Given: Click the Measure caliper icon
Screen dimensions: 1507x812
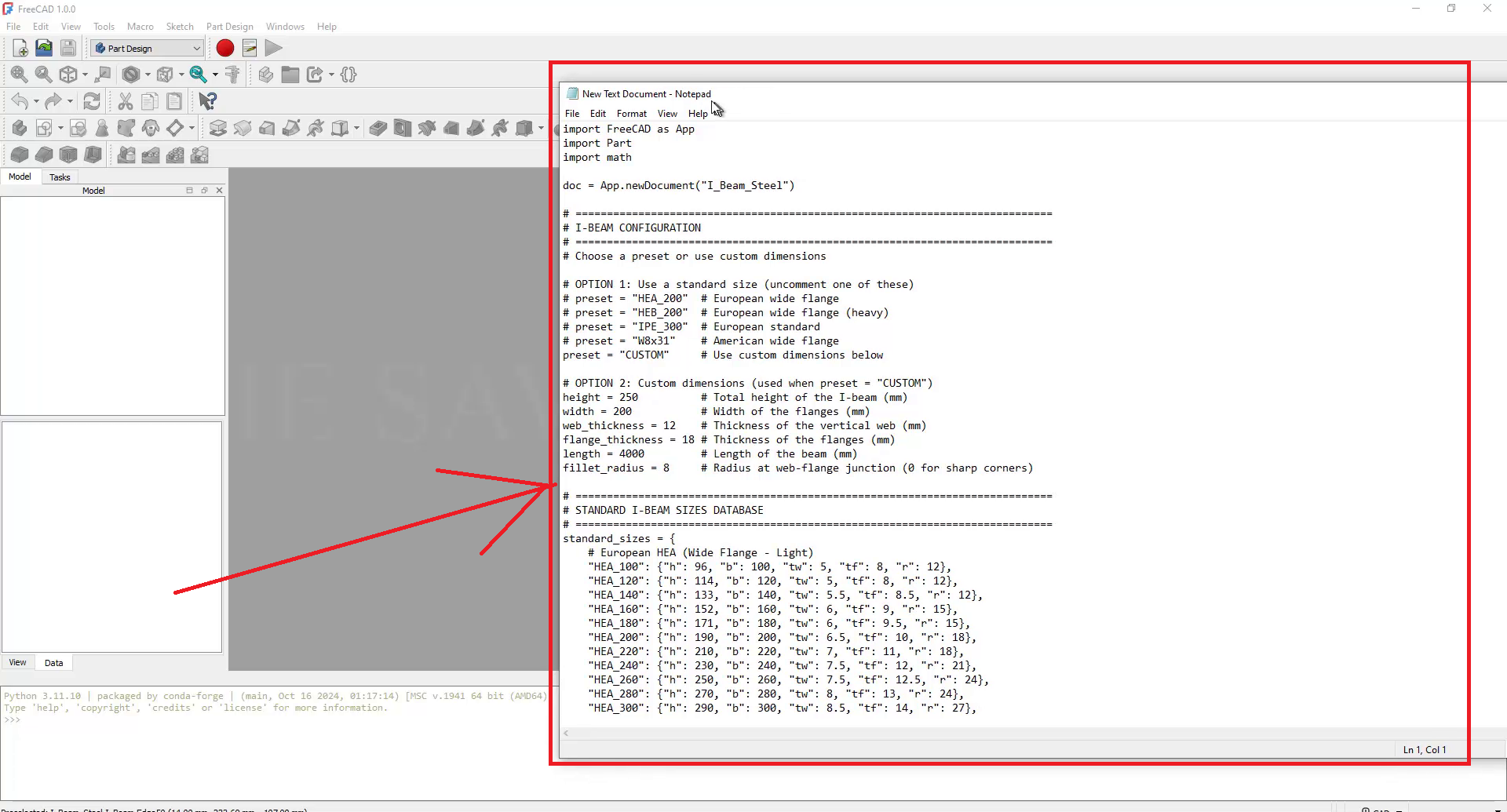Looking at the screenshot, I should coord(232,75).
